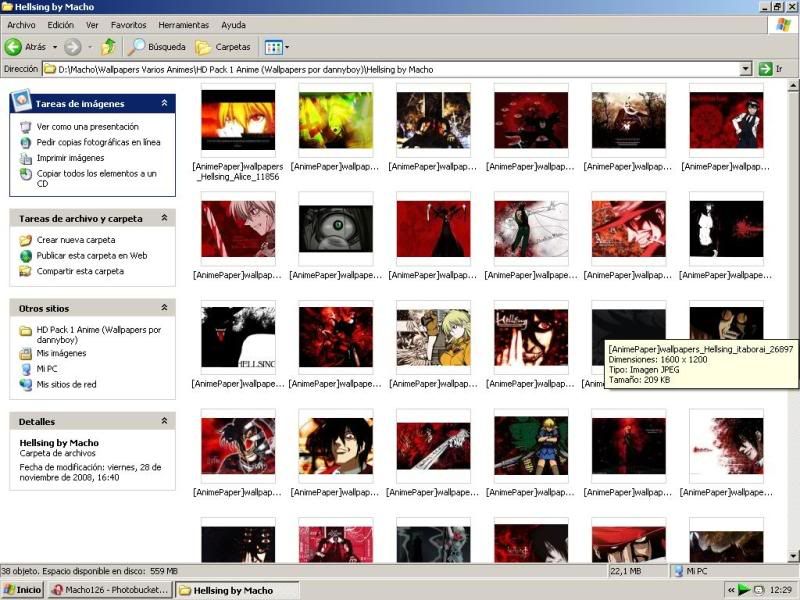Click the Inicio start button
This screenshot has width=800, height=600.
pos(23,590)
